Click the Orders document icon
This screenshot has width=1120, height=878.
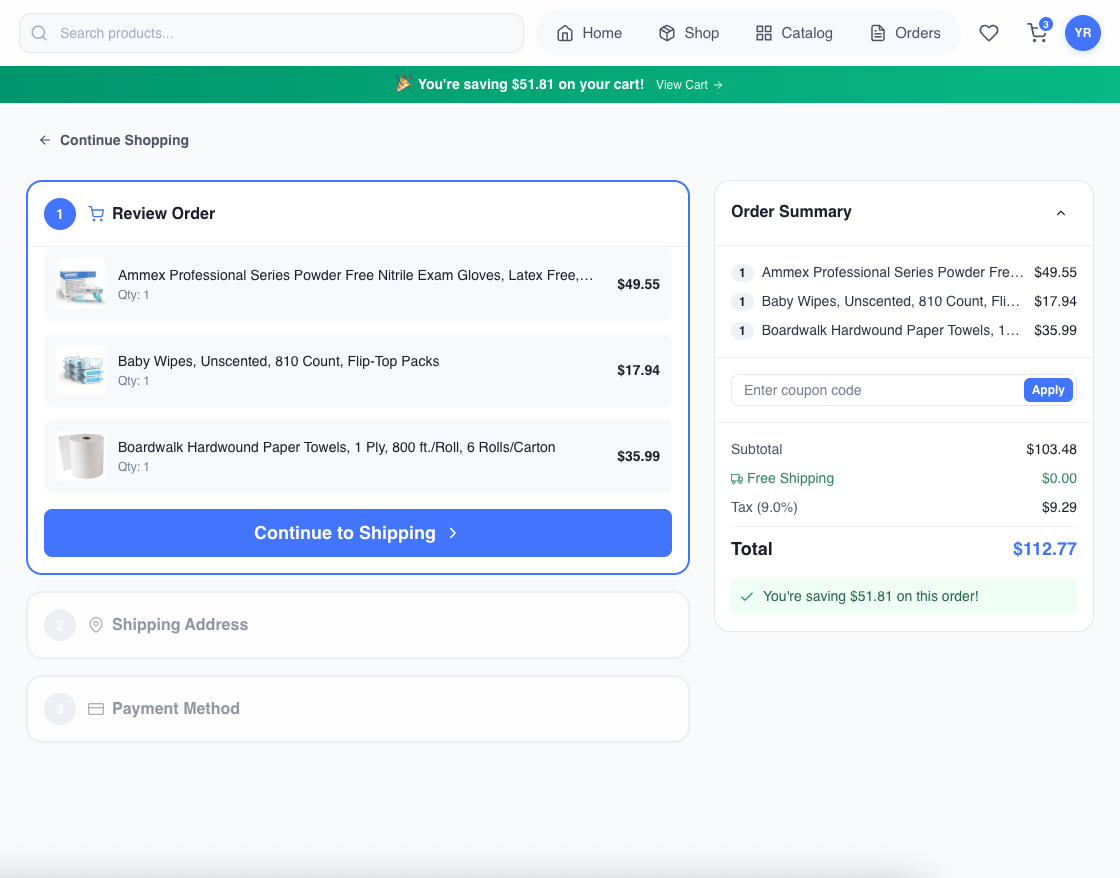(x=875, y=32)
